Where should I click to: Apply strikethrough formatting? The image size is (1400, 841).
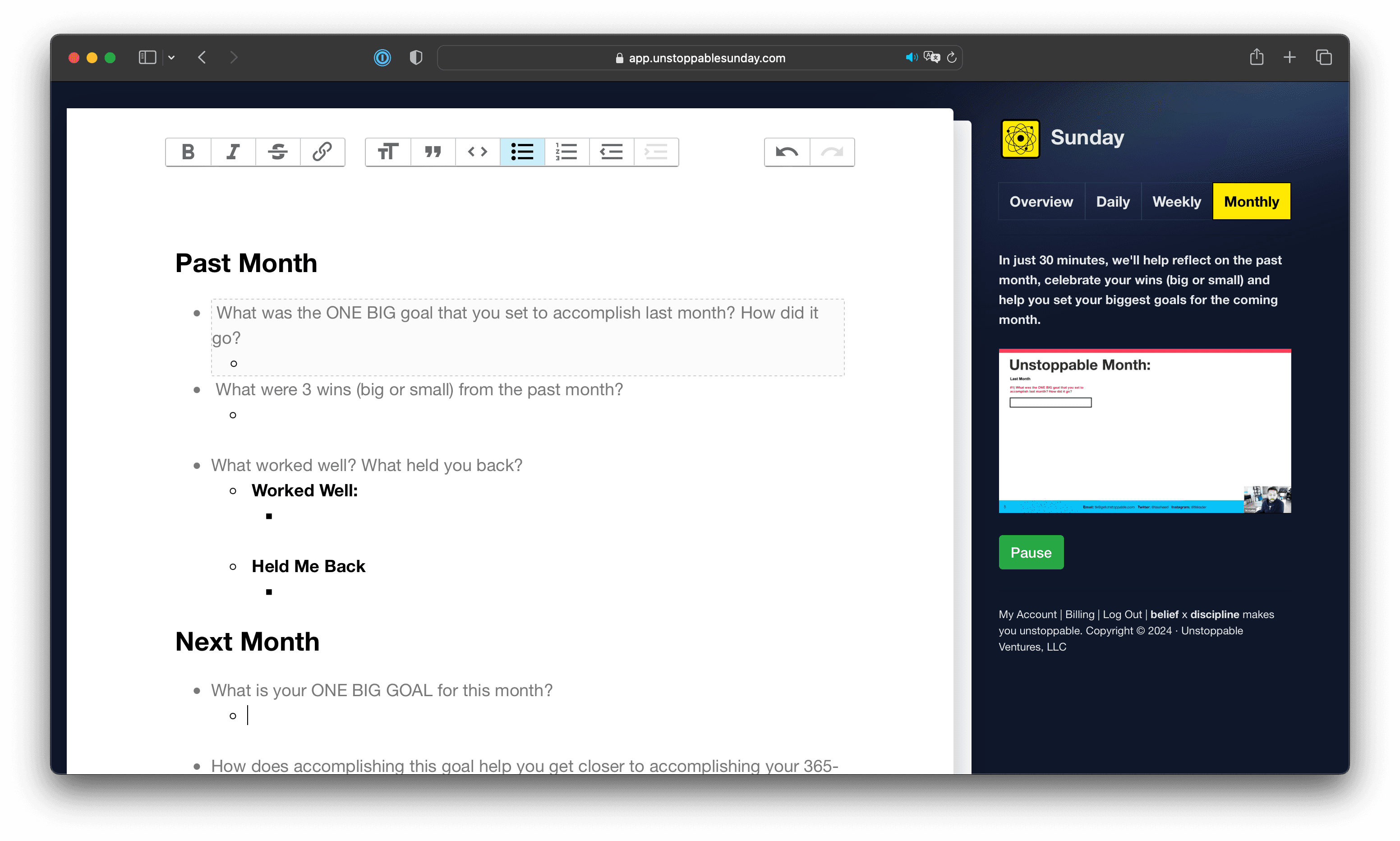coord(277,152)
